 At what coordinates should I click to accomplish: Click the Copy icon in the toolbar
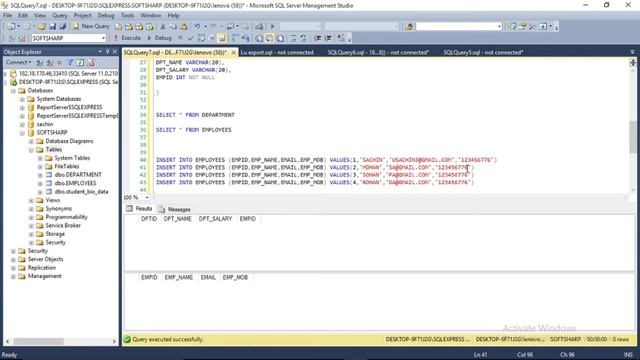tap(173, 26)
